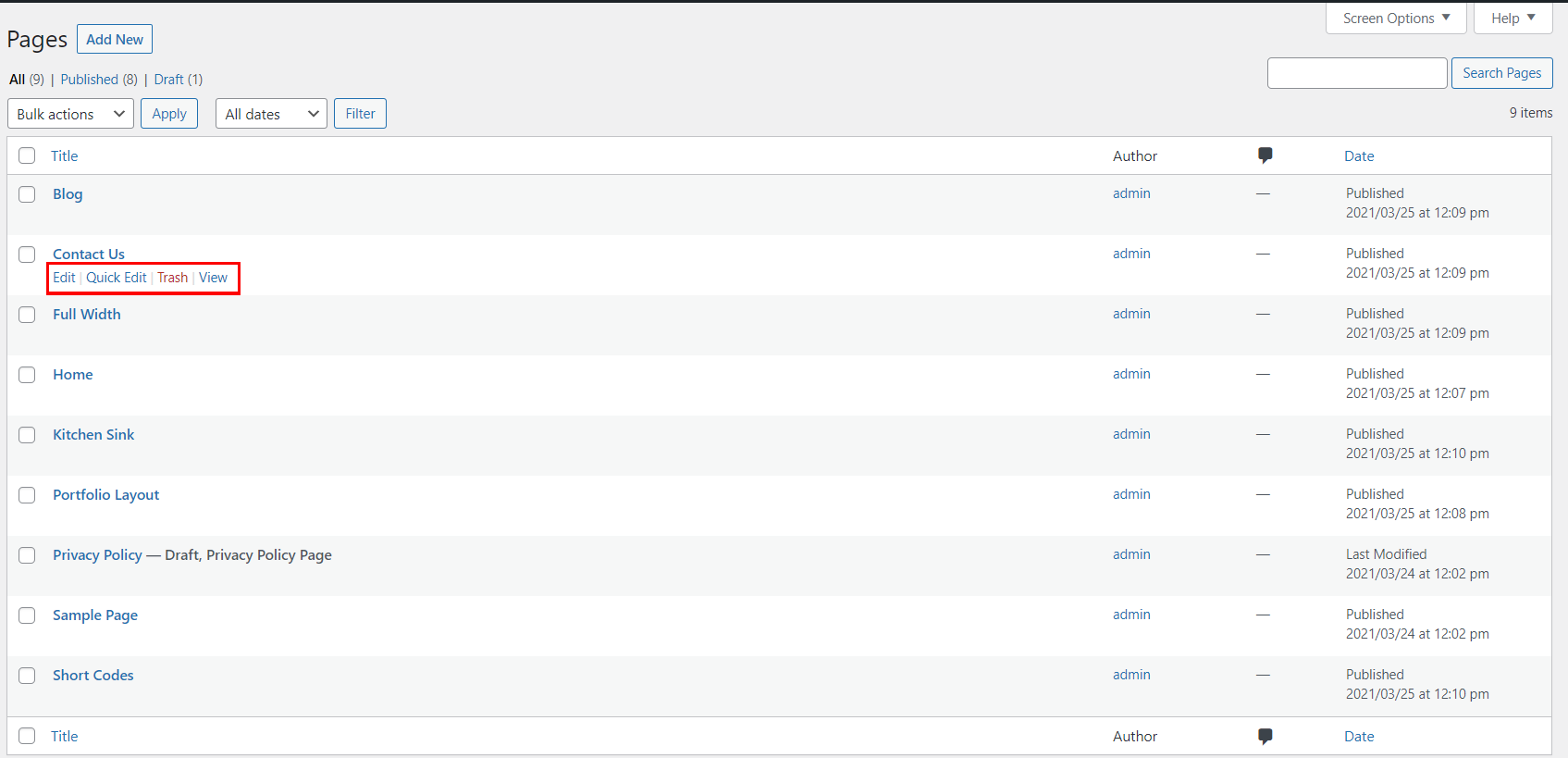
Task: Open the Bulk actions dropdown
Action: (x=70, y=114)
